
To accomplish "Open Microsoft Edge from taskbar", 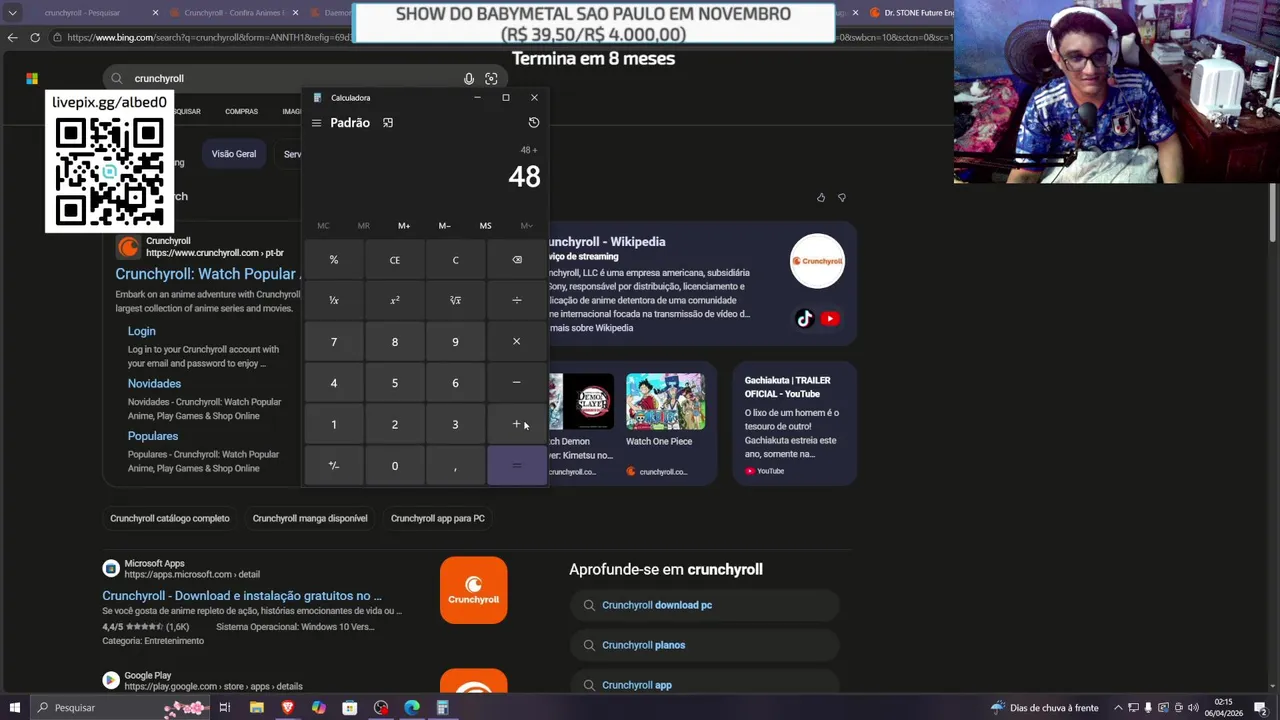I will 412,708.
